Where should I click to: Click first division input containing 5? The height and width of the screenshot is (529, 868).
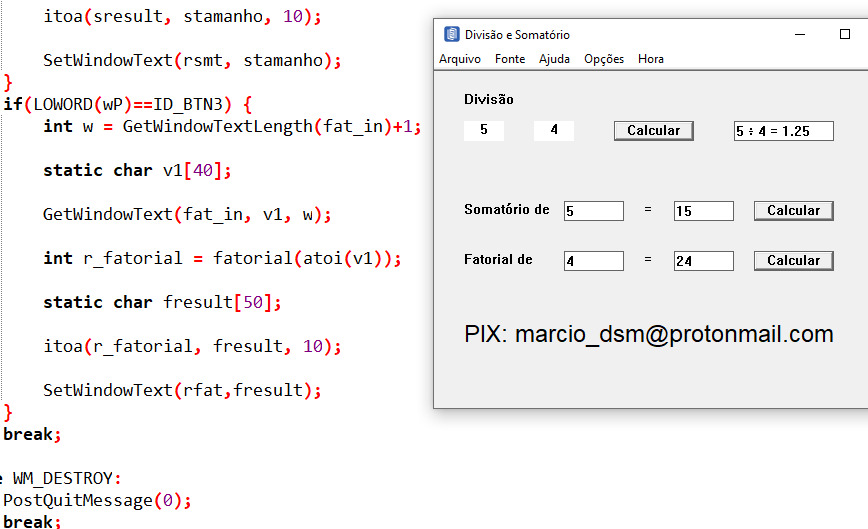(x=484, y=131)
